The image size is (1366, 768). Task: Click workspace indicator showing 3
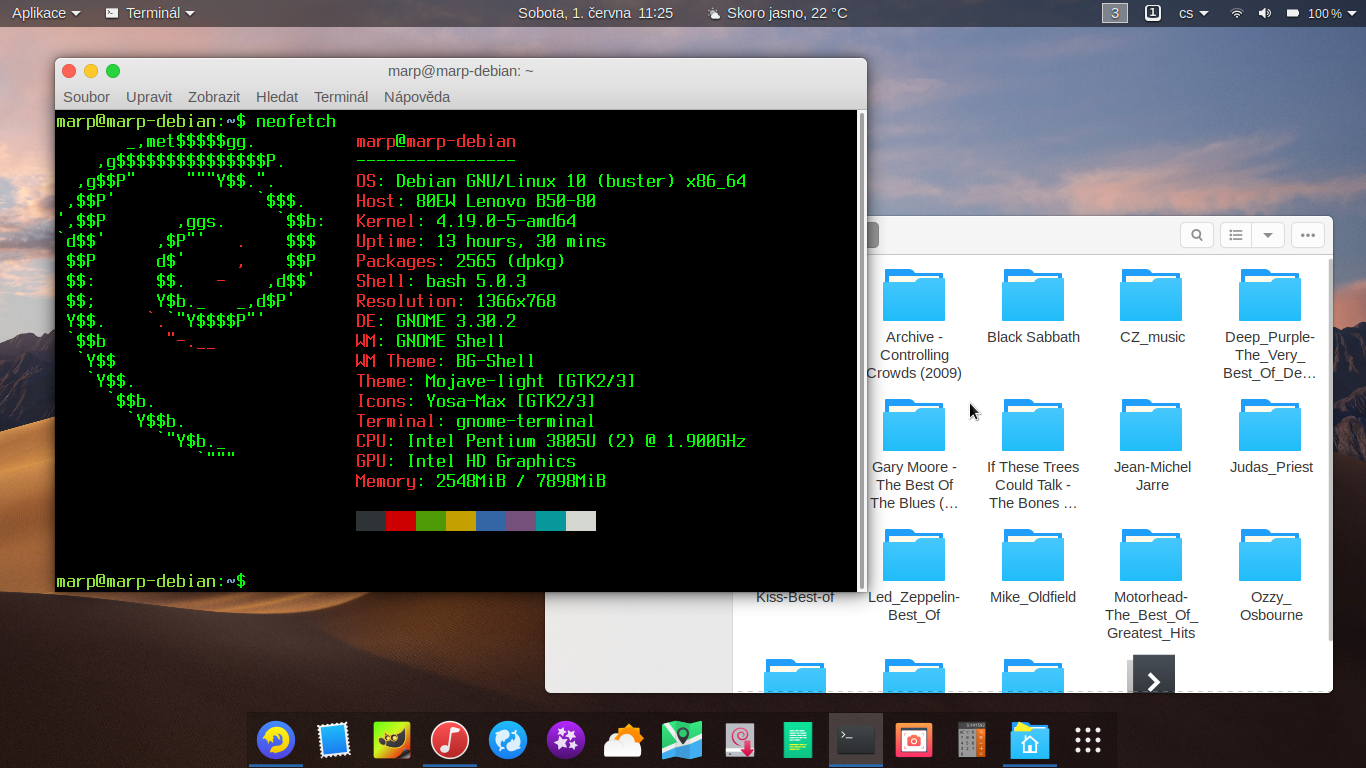click(x=1115, y=13)
